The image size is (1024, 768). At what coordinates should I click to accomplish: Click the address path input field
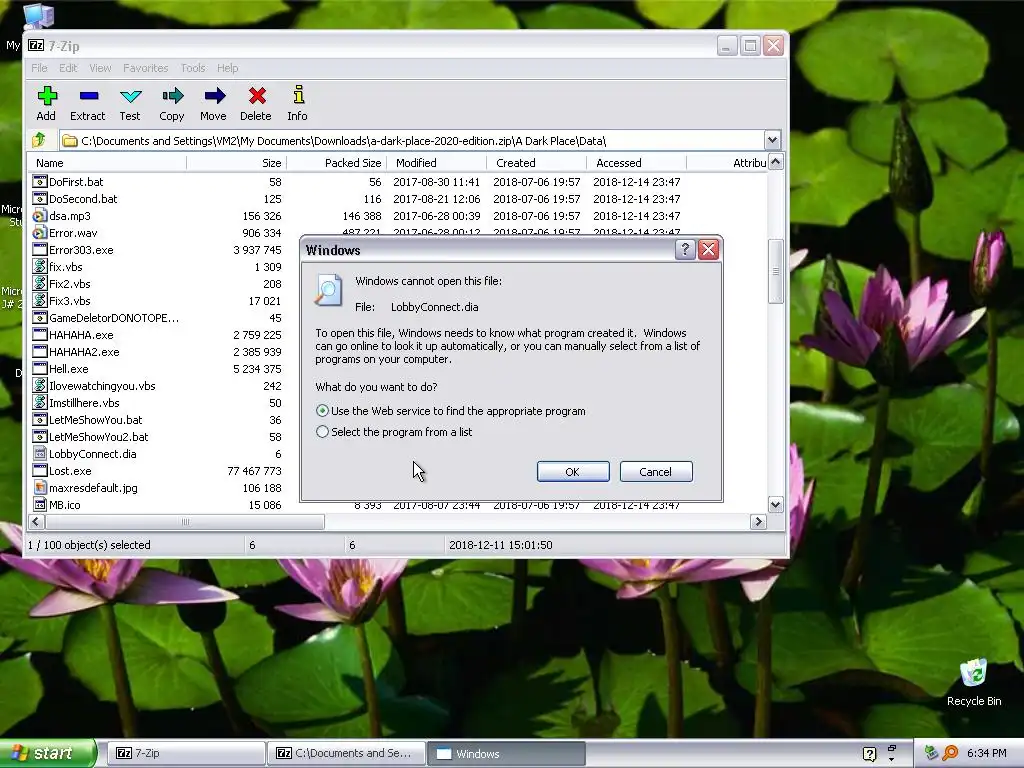(413, 140)
